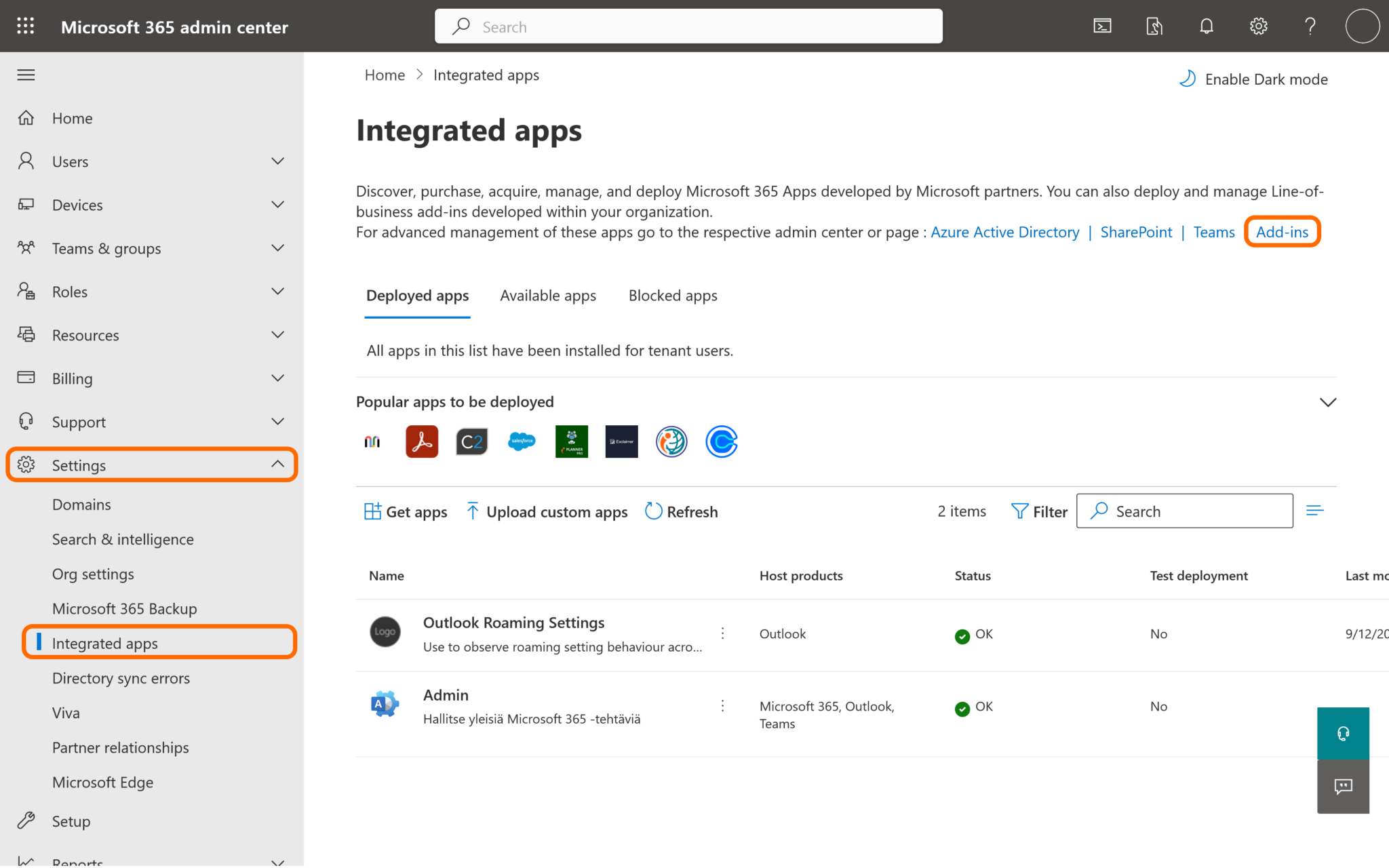Viewport: 1389px width, 868px height.
Task: Collapse Popular apps to be deployed
Action: coord(1328,402)
